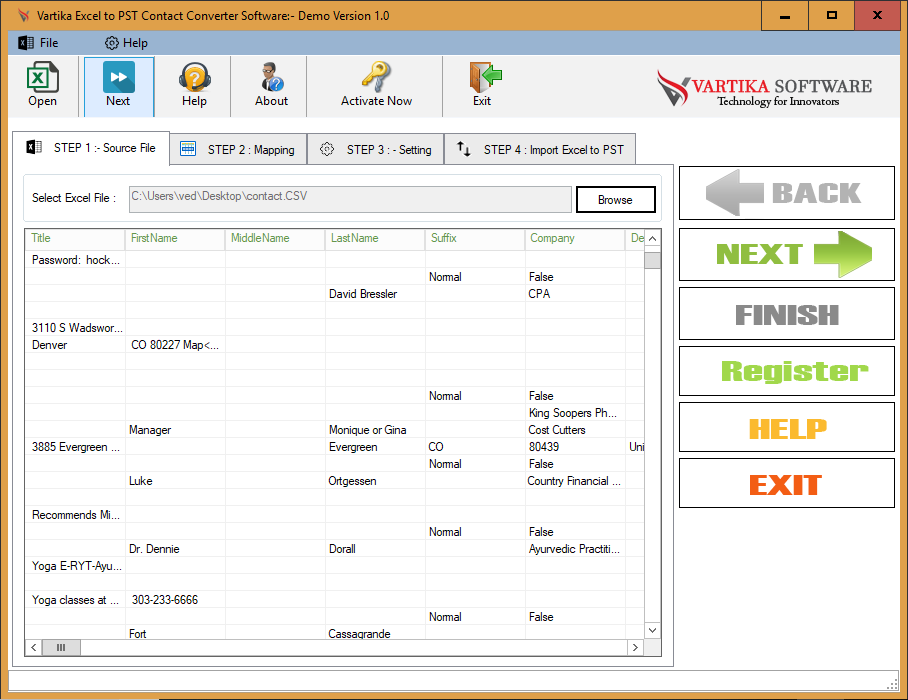Select the 'Ortgessen' cell
Viewport: 908px width, 700px height.
point(375,481)
